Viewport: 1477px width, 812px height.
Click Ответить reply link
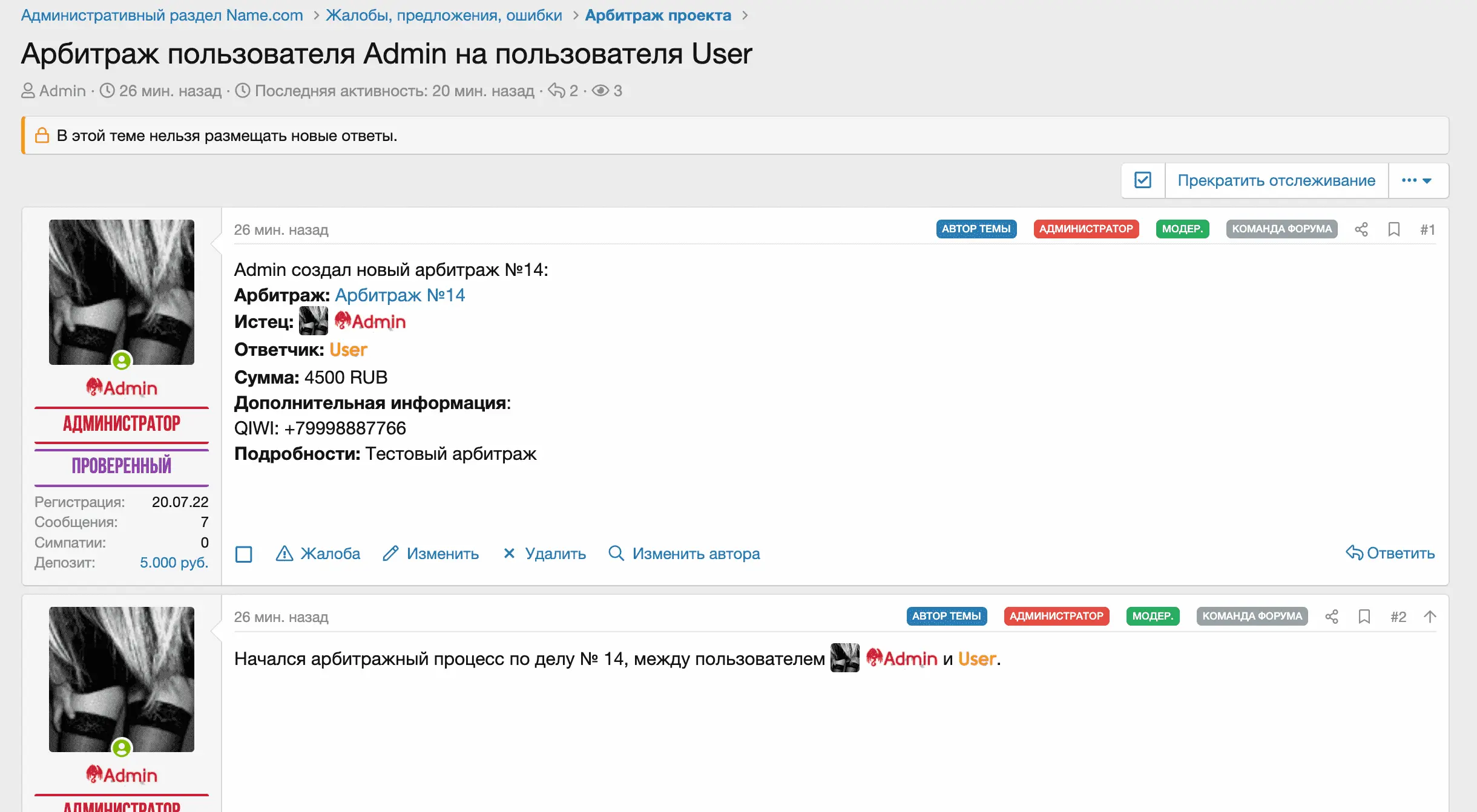pos(1390,553)
